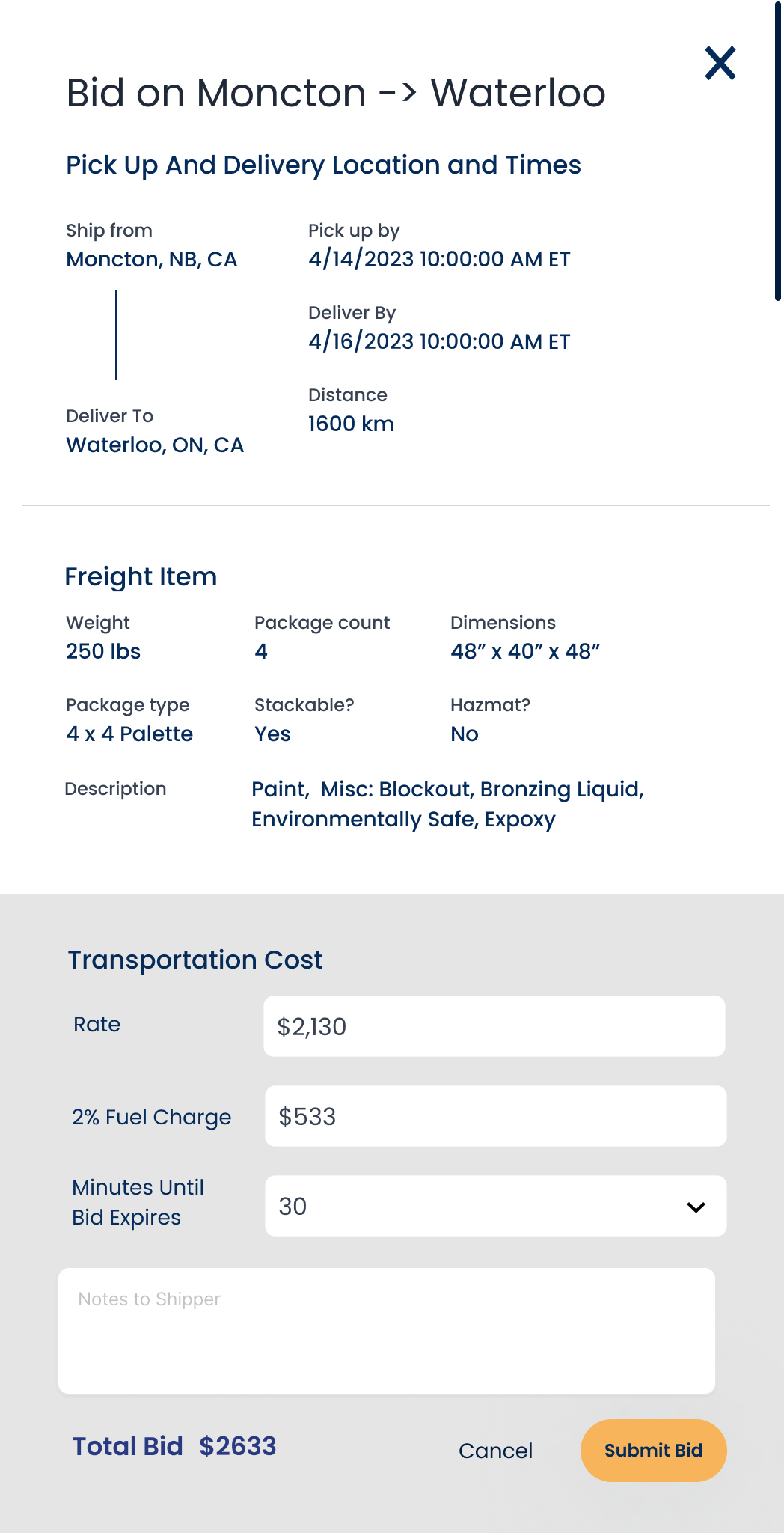Click the Transportation Cost heading
The width and height of the screenshot is (784, 1533).
195,960
